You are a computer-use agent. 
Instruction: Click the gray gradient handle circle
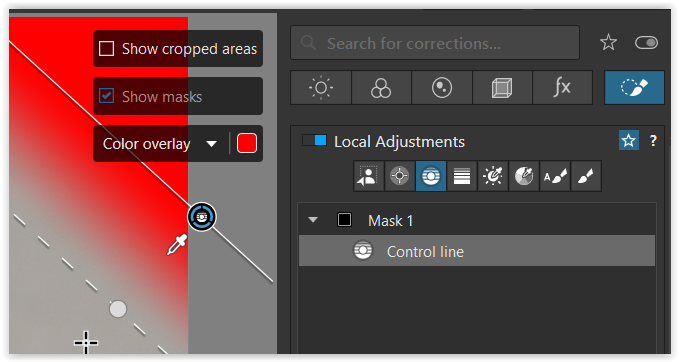tap(118, 309)
